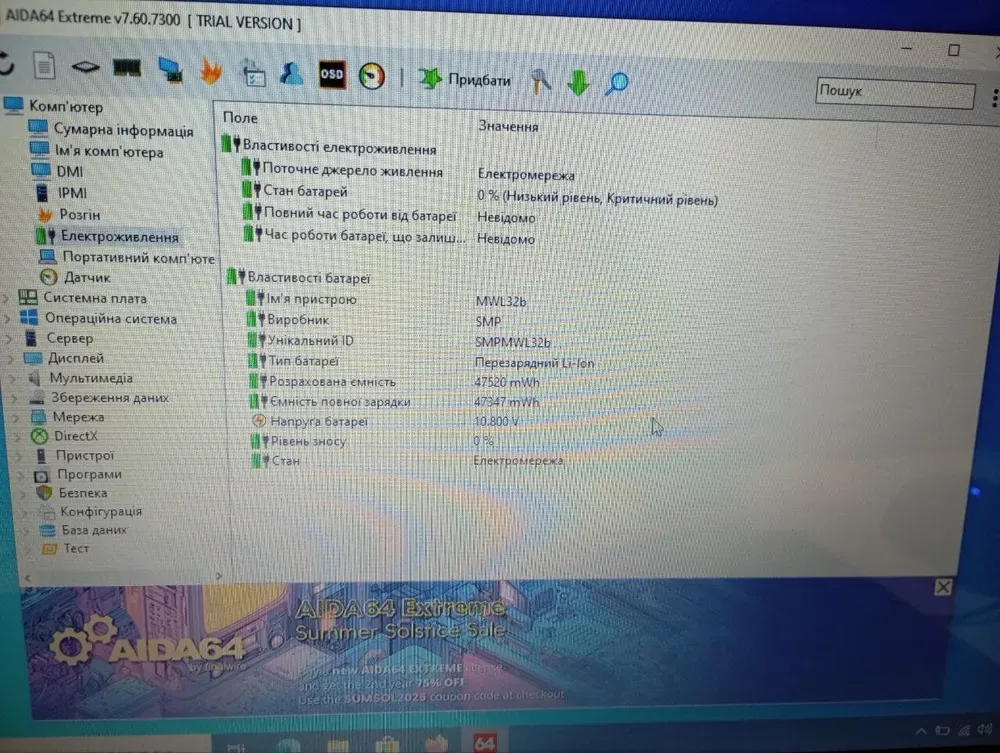
Task: Click the green down-arrow update icon
Action: coord(578,83)
